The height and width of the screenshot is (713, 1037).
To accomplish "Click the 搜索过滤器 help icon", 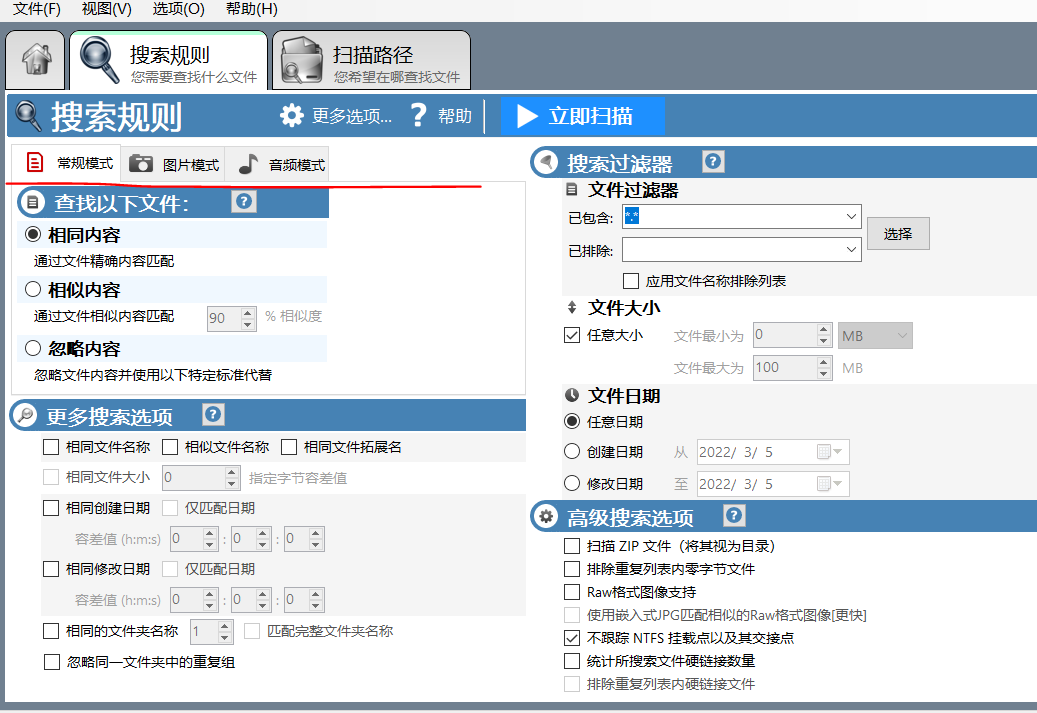I will [x=712, y=161].
